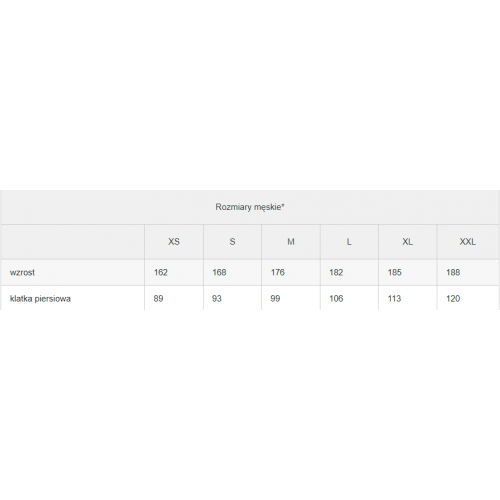Image resolution: width=500 pixels, height=500 pixels.
Task: Click the 'klatka piersiowa' row label
Action: tap(40, 299)
